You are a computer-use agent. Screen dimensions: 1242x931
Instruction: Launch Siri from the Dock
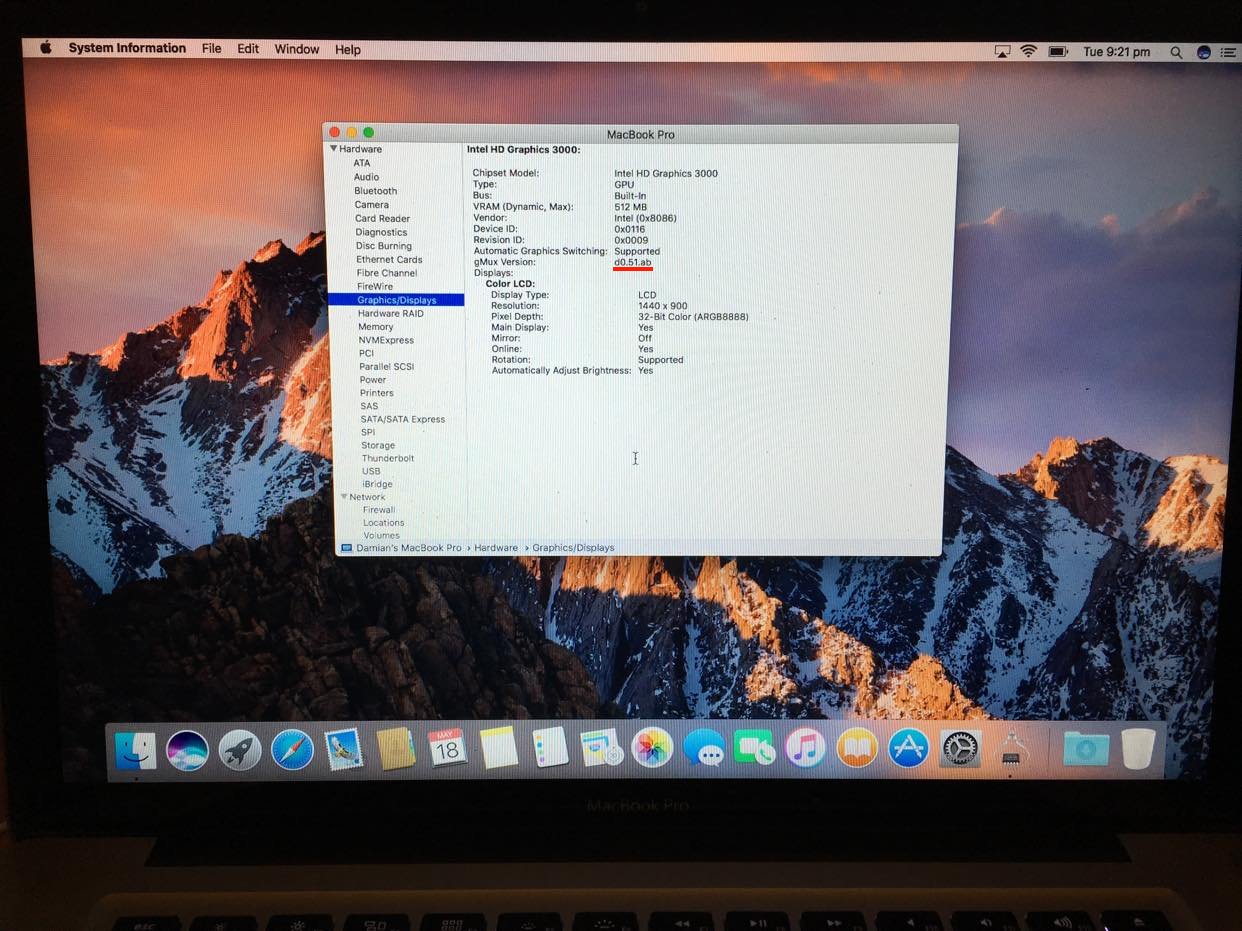(187, 750)
